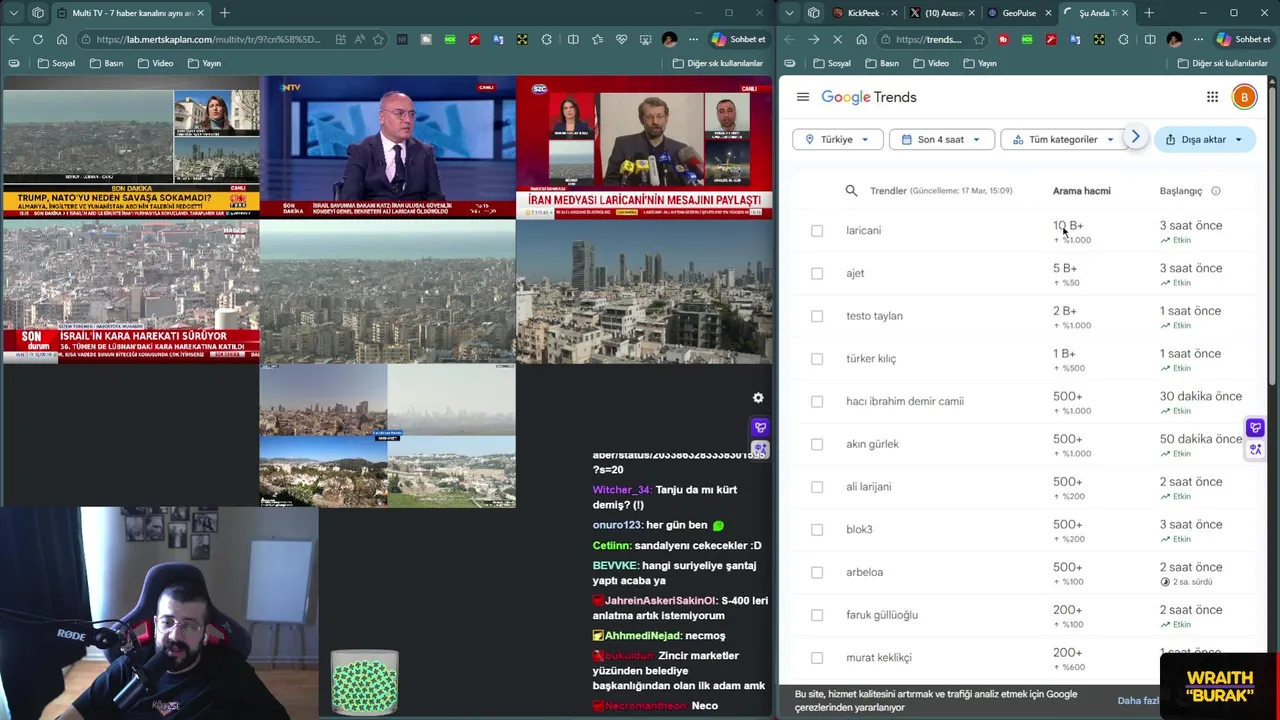Open the Google Trends hamburger main menu
Screen dimensions: 1280x720
coord(802,97)
